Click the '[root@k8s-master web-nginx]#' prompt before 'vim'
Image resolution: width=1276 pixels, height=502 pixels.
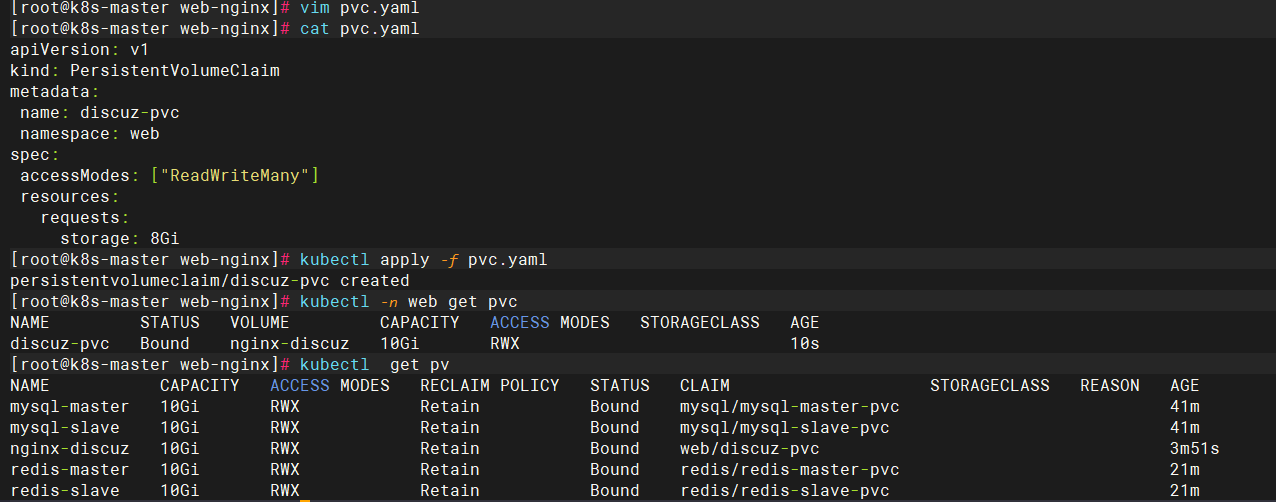tap(150, 8)
